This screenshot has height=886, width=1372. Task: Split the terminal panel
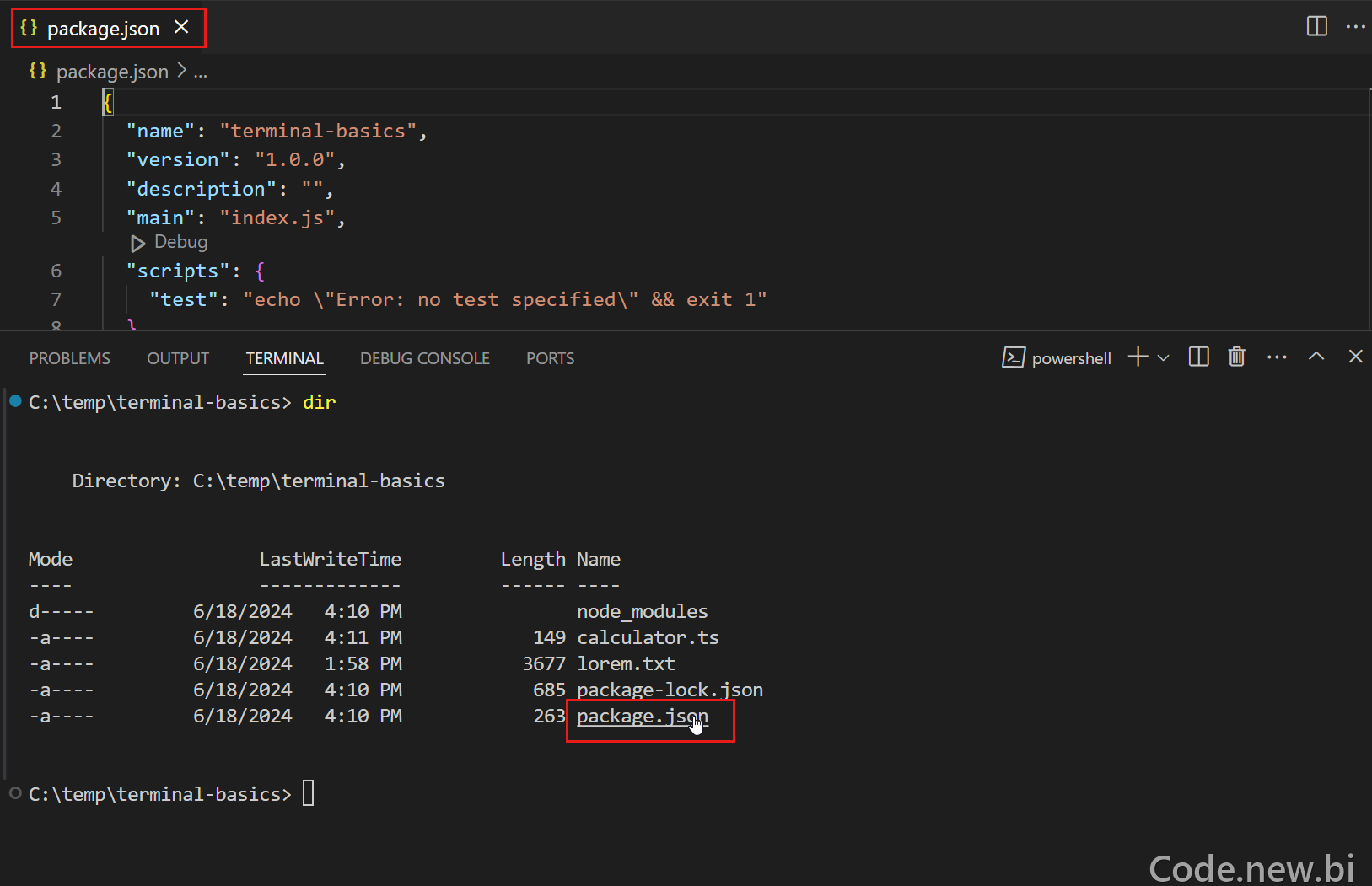(x=1198, y=357)
